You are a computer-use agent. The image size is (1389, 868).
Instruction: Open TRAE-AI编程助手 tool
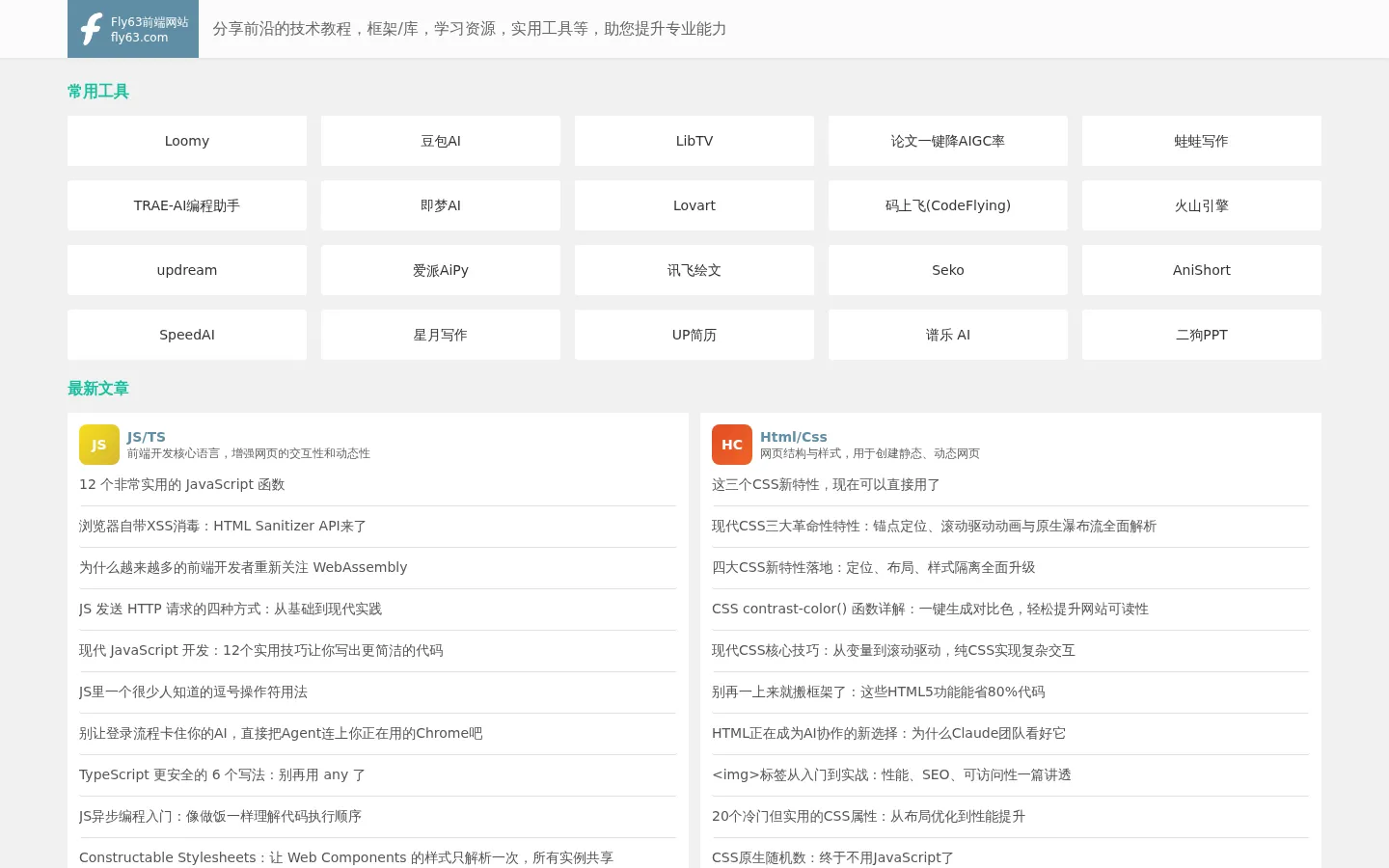tap(187, 205)
